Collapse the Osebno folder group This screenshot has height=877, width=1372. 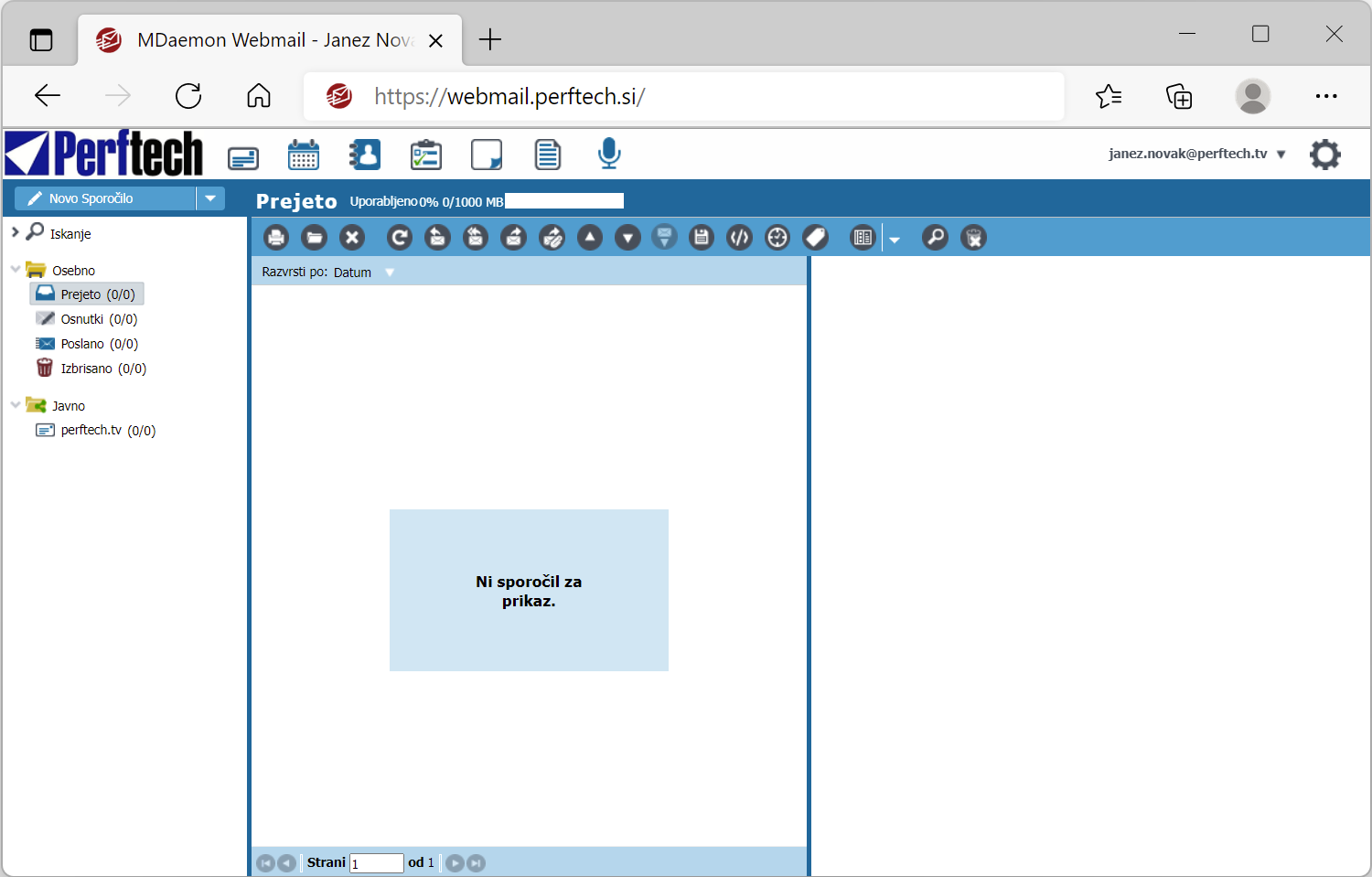(15, 269)
